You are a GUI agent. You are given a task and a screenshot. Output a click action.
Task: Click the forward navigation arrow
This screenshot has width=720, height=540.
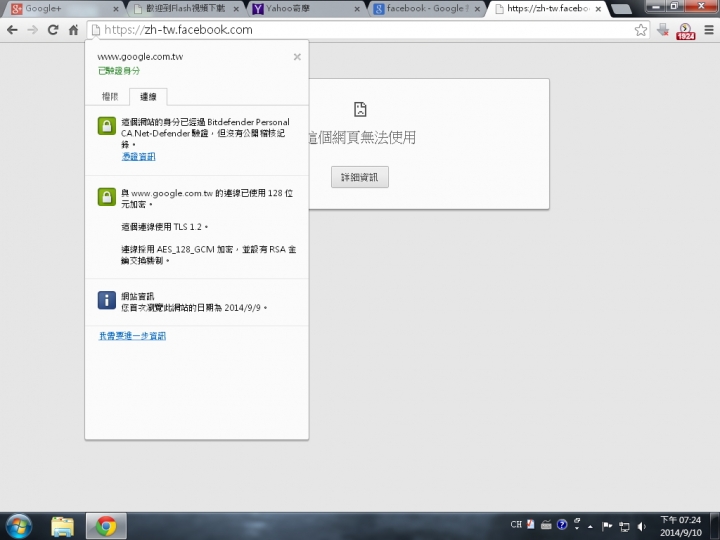[x=33, y=30]
